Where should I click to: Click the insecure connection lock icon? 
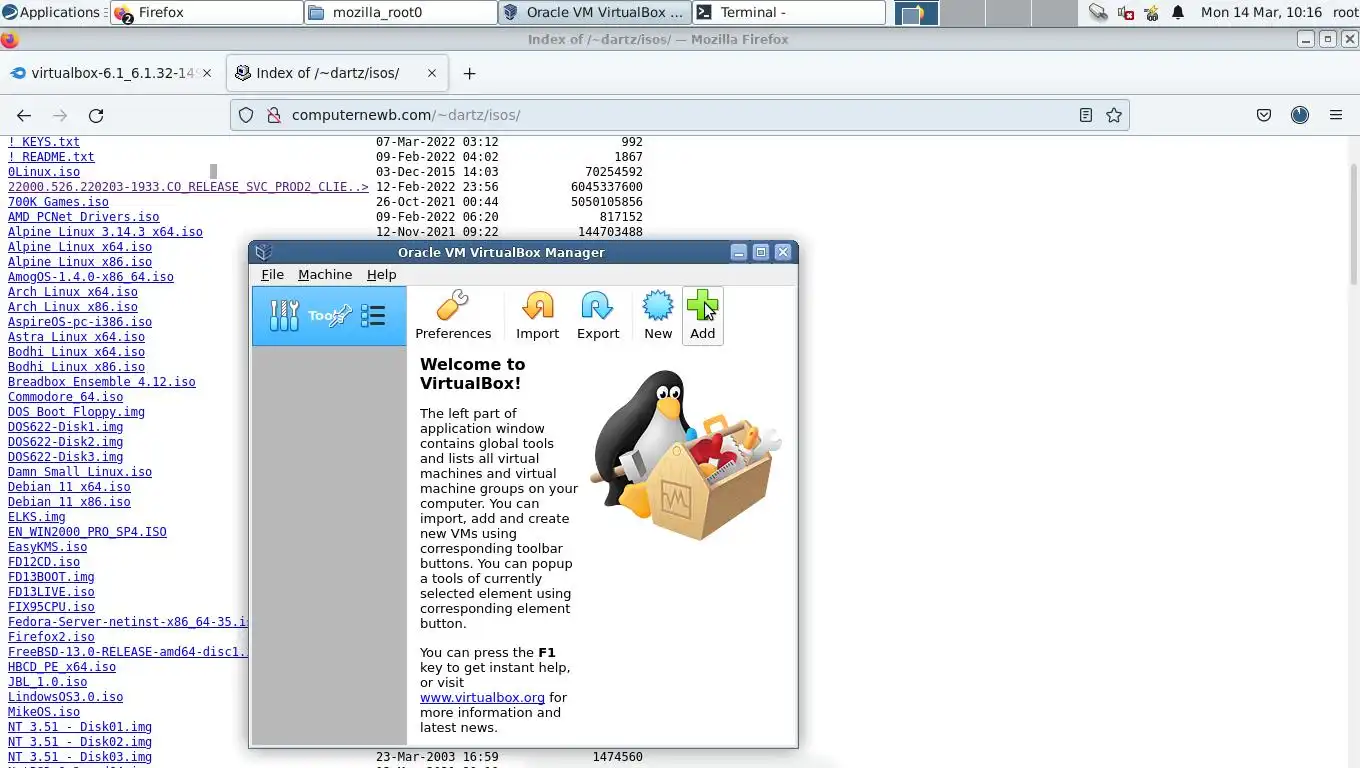pos(273,115)
